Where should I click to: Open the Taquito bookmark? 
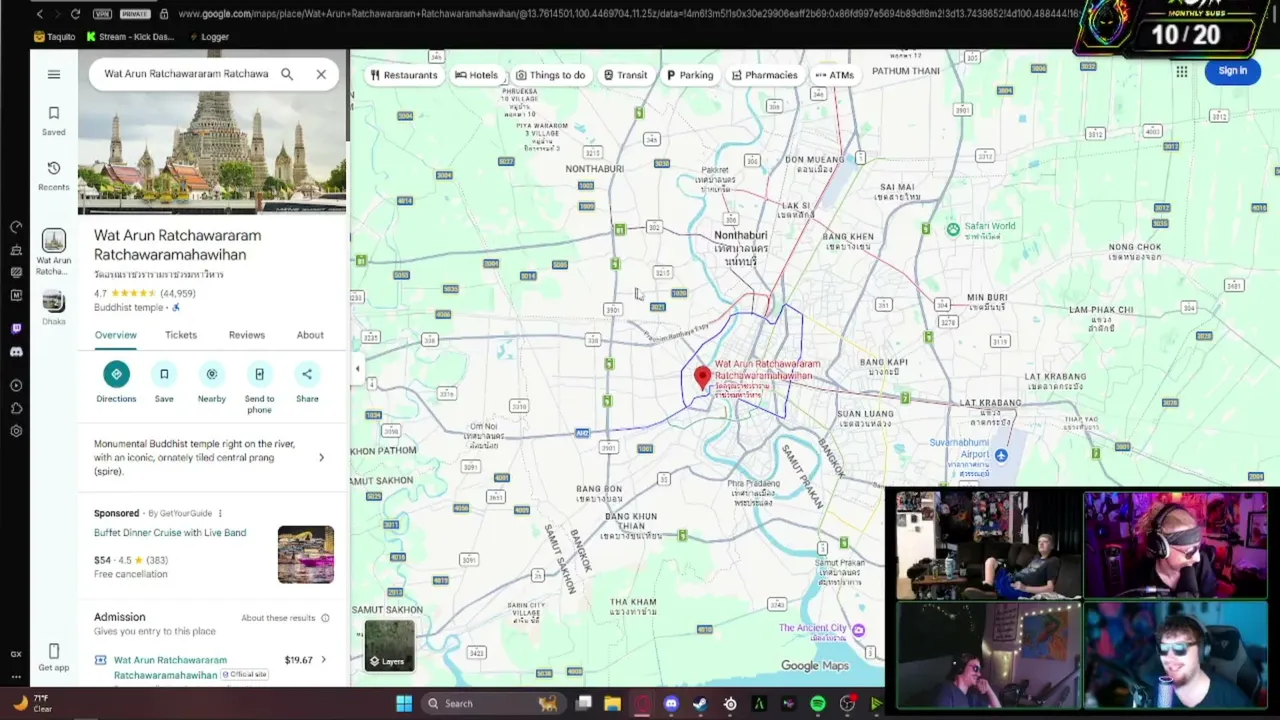[x=54, y=37]
